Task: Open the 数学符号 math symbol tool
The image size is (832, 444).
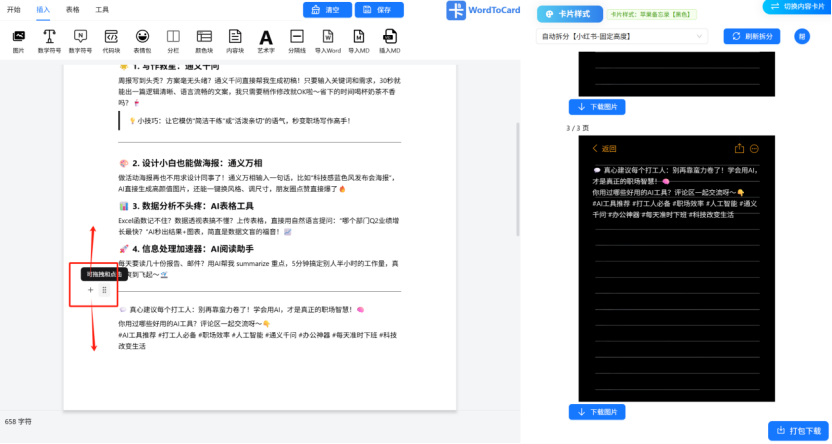Action: [49, 42]
